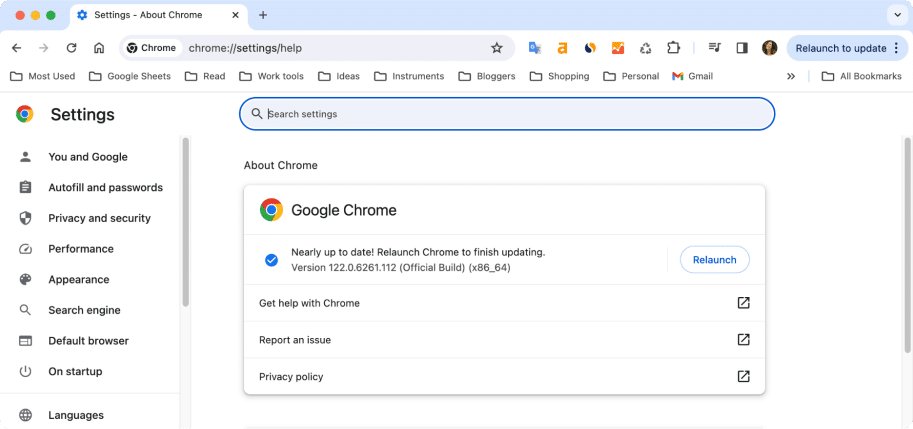913x429 pixels.
Task: Click the Relaunch button
Action: coord(714,260)
